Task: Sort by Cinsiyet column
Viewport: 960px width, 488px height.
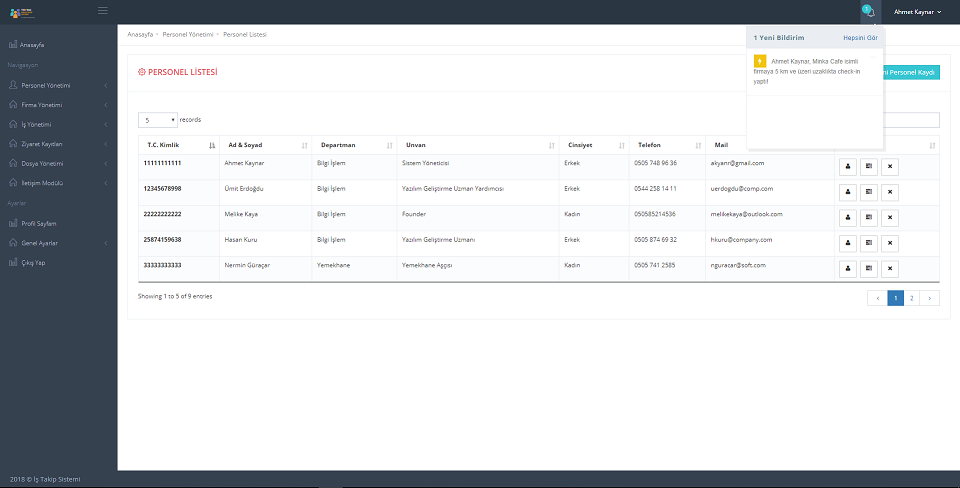Action: pos(594,145)
